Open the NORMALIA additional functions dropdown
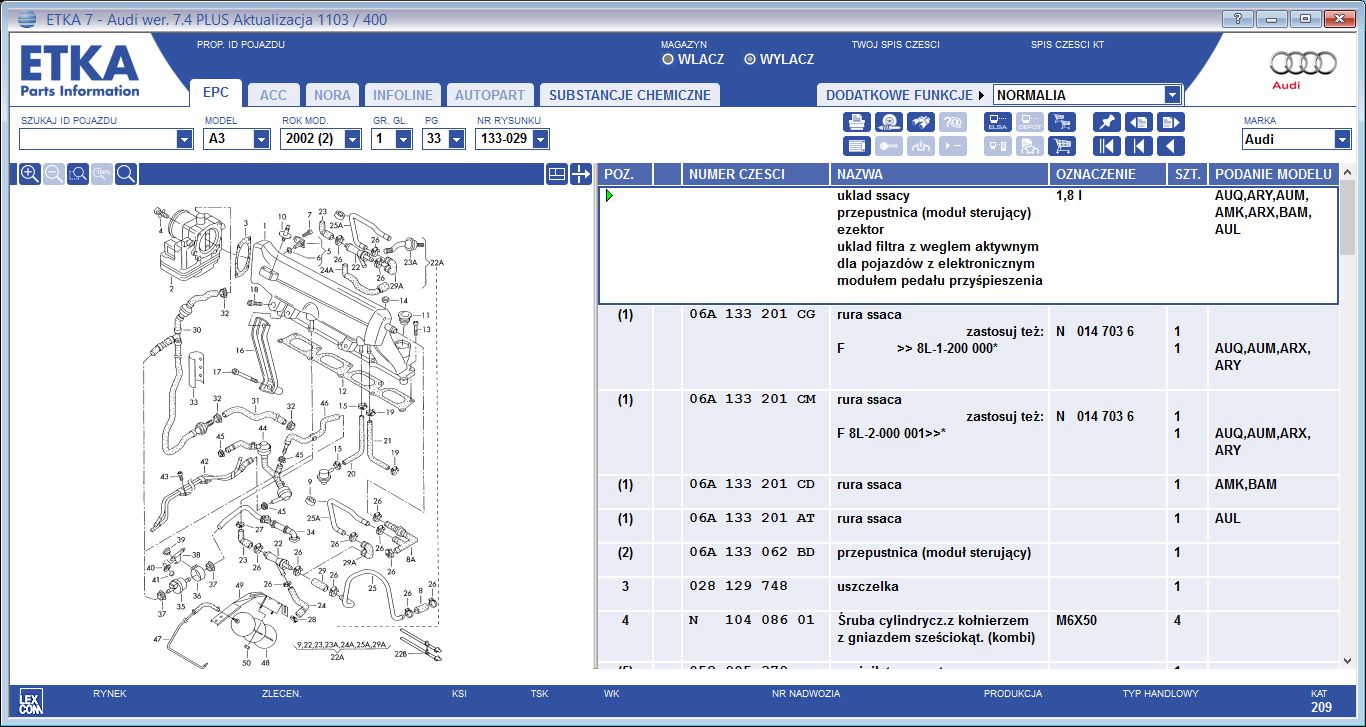Image resolution: width=1366 pixels, height=727 pixels. pyautogui.click(x=1173, y=95)
